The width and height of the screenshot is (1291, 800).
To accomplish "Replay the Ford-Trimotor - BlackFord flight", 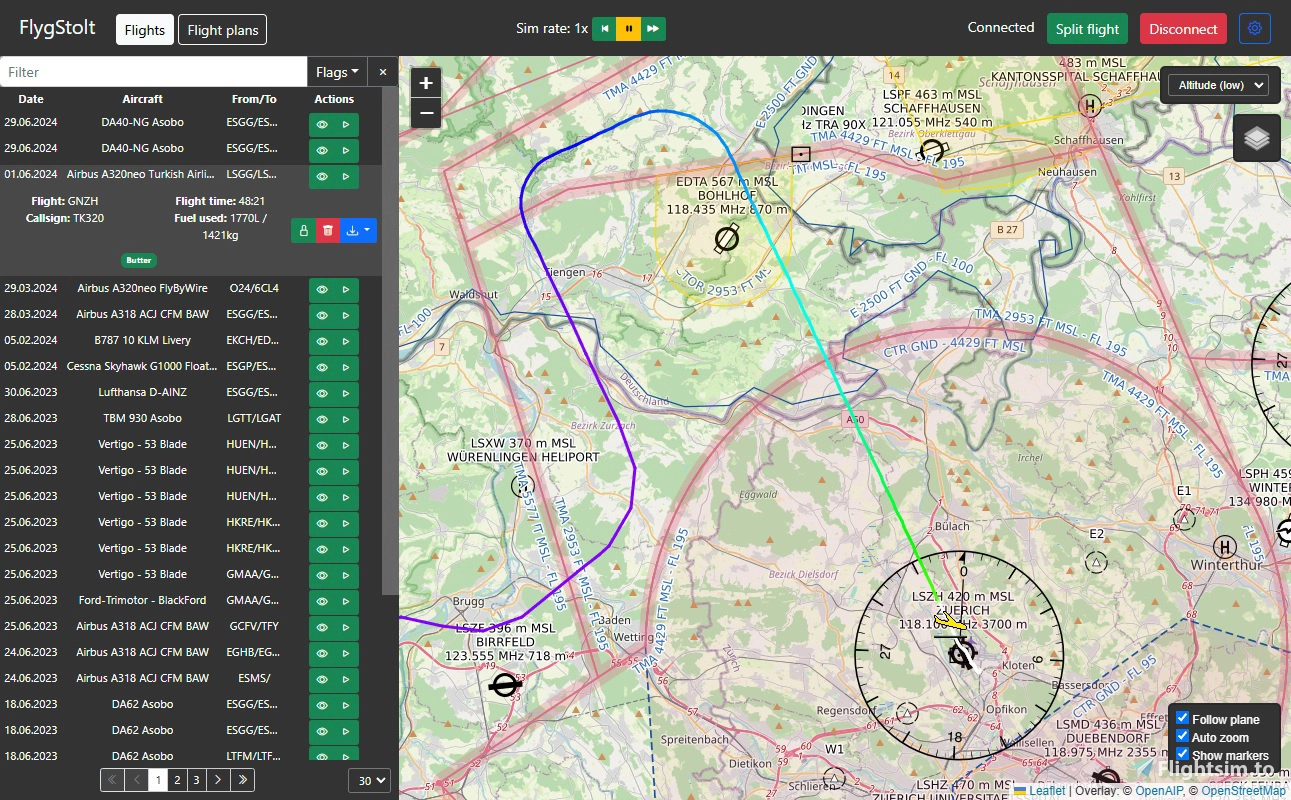I will 346,601.
